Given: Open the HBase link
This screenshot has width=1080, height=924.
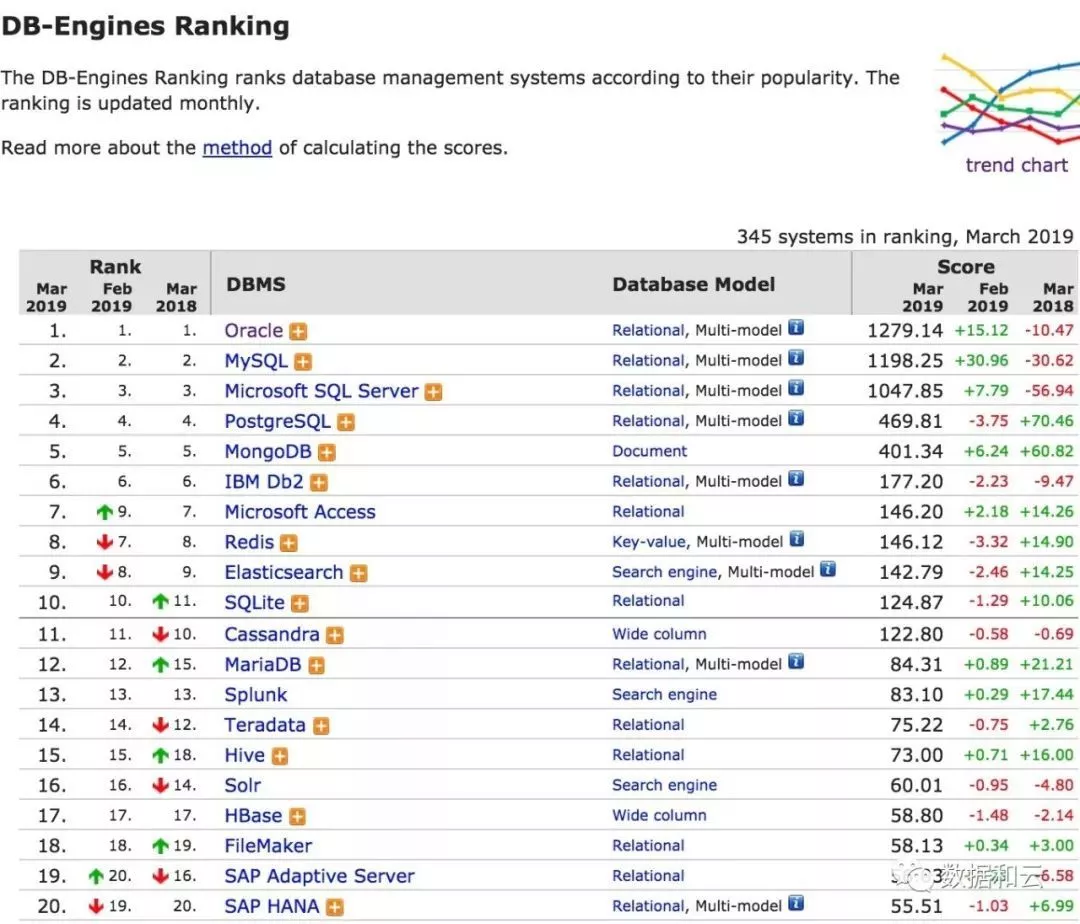Looking at the screenshot, I should point(253,817).
